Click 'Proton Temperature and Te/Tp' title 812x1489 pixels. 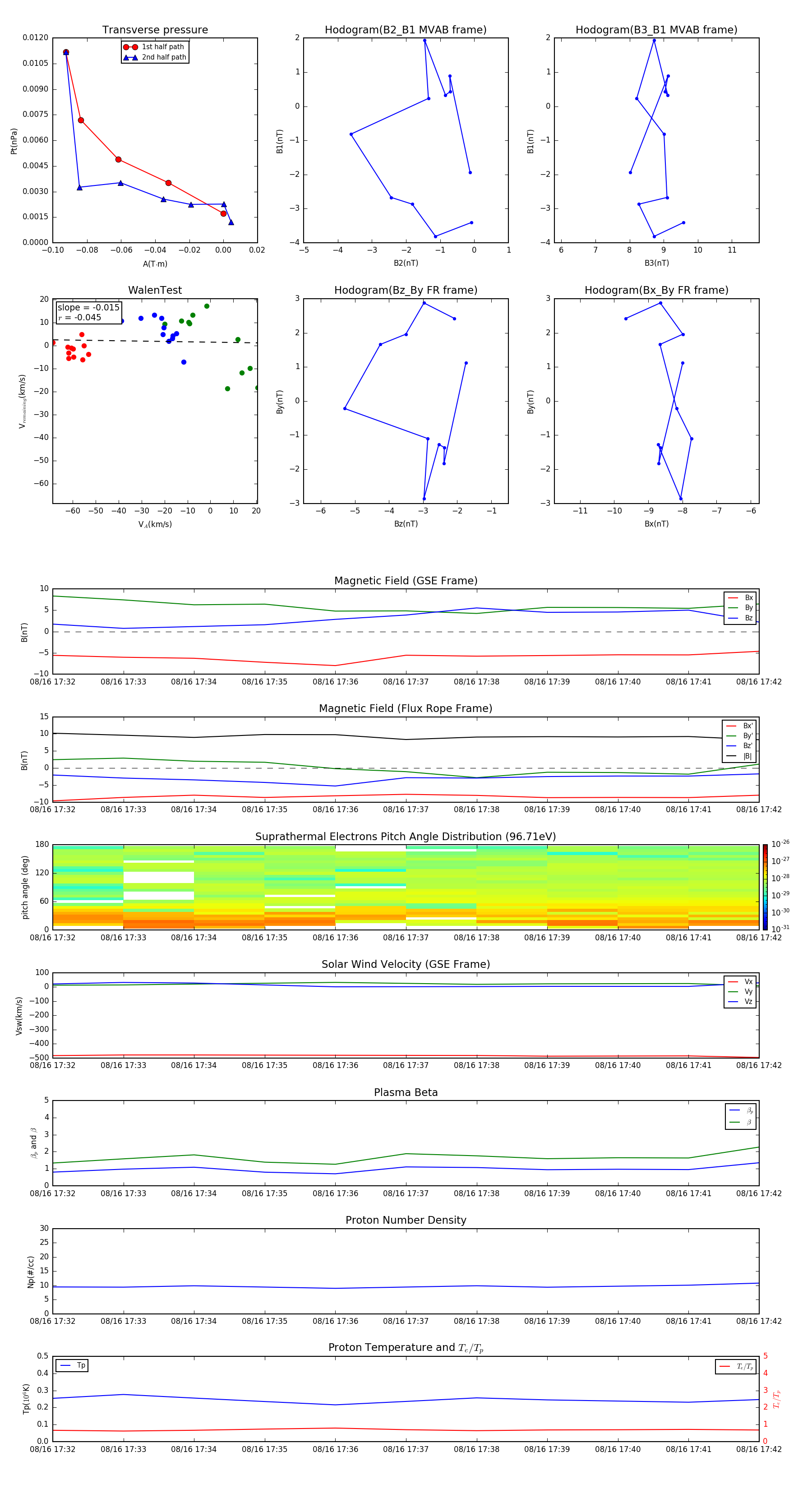tap(406, 1348)
